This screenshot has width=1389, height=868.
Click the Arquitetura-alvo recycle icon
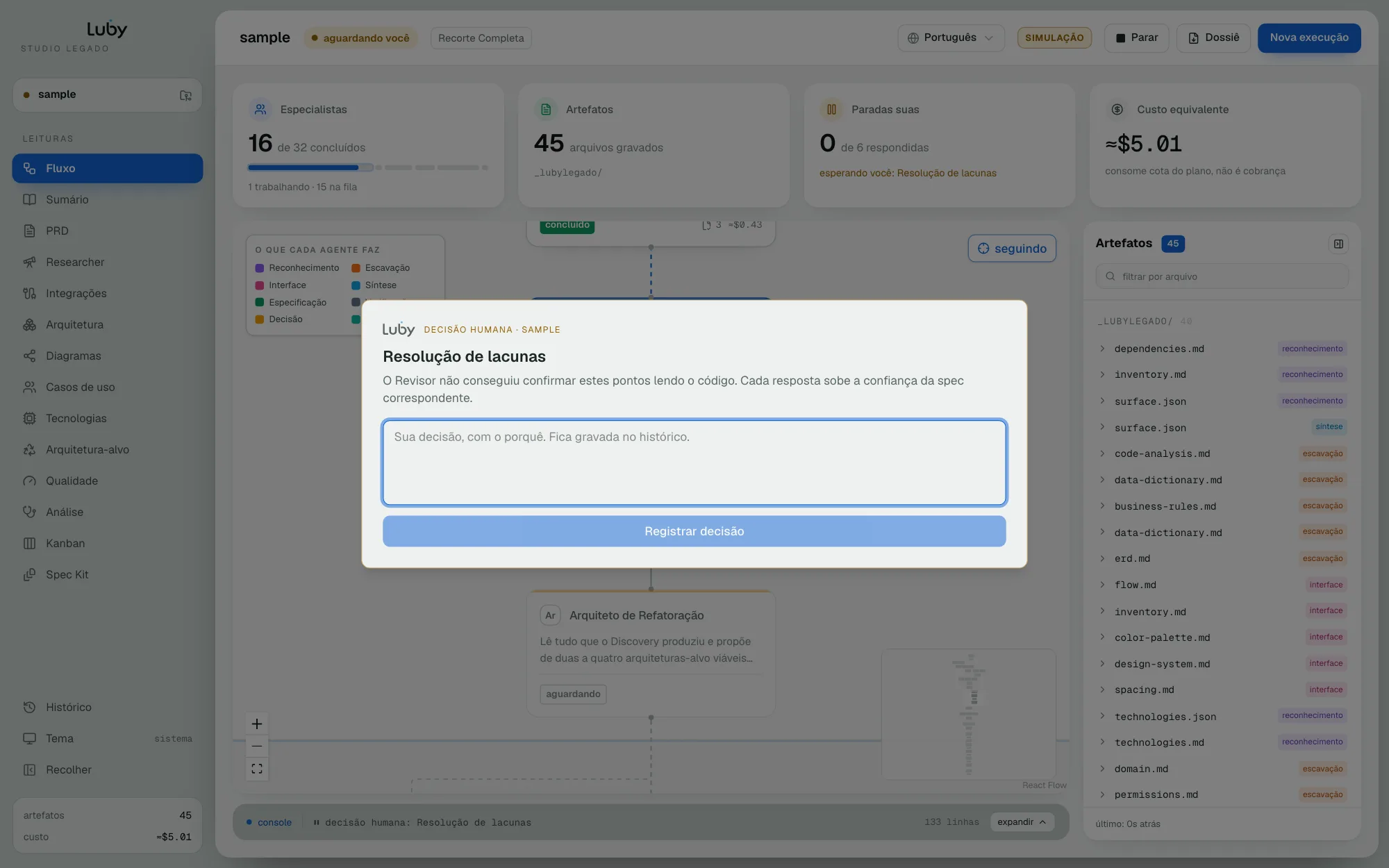[29, 449]
